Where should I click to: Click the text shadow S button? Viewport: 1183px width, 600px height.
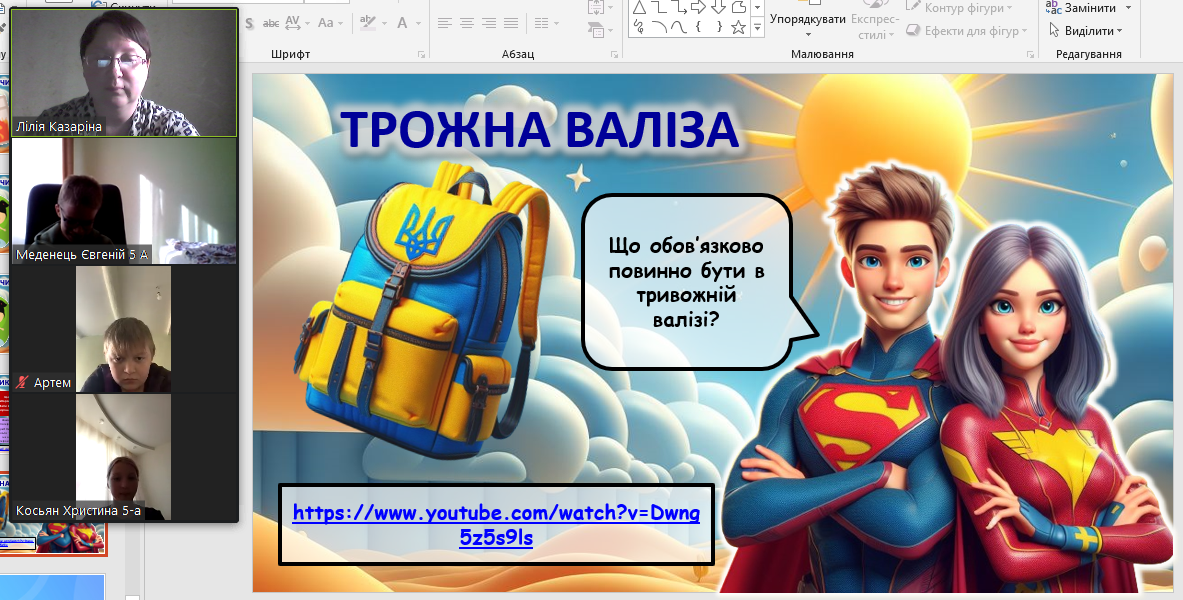coord(250,23)
